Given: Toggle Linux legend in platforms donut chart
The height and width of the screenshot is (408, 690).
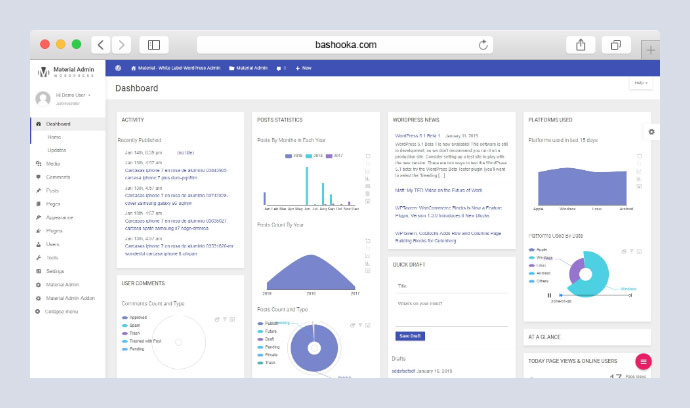Looking at the screenshot, I should point(538,265).
